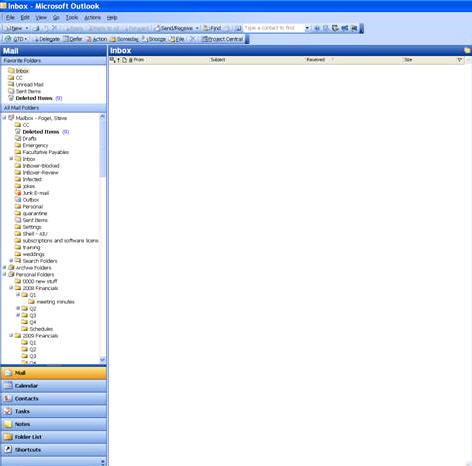Click the Defer button on the GTD toolbar
Image resolution: width=472 pixels, height=466 pixels.
pos(73,39)
